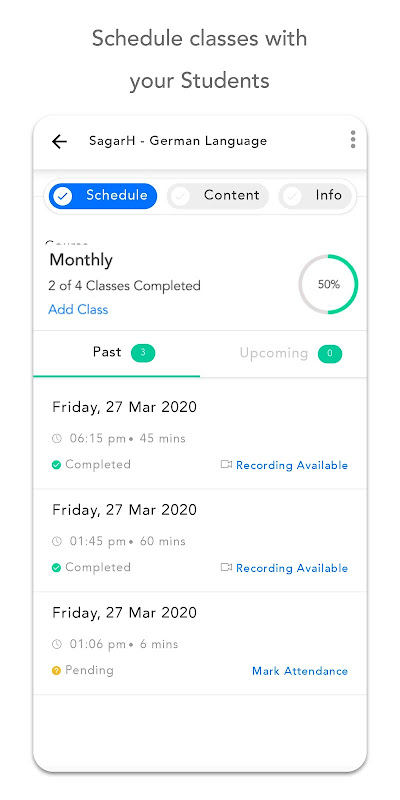Click the 50% circular progress indicator
This screenshot has height=800, width=400.
coord(328,285)
